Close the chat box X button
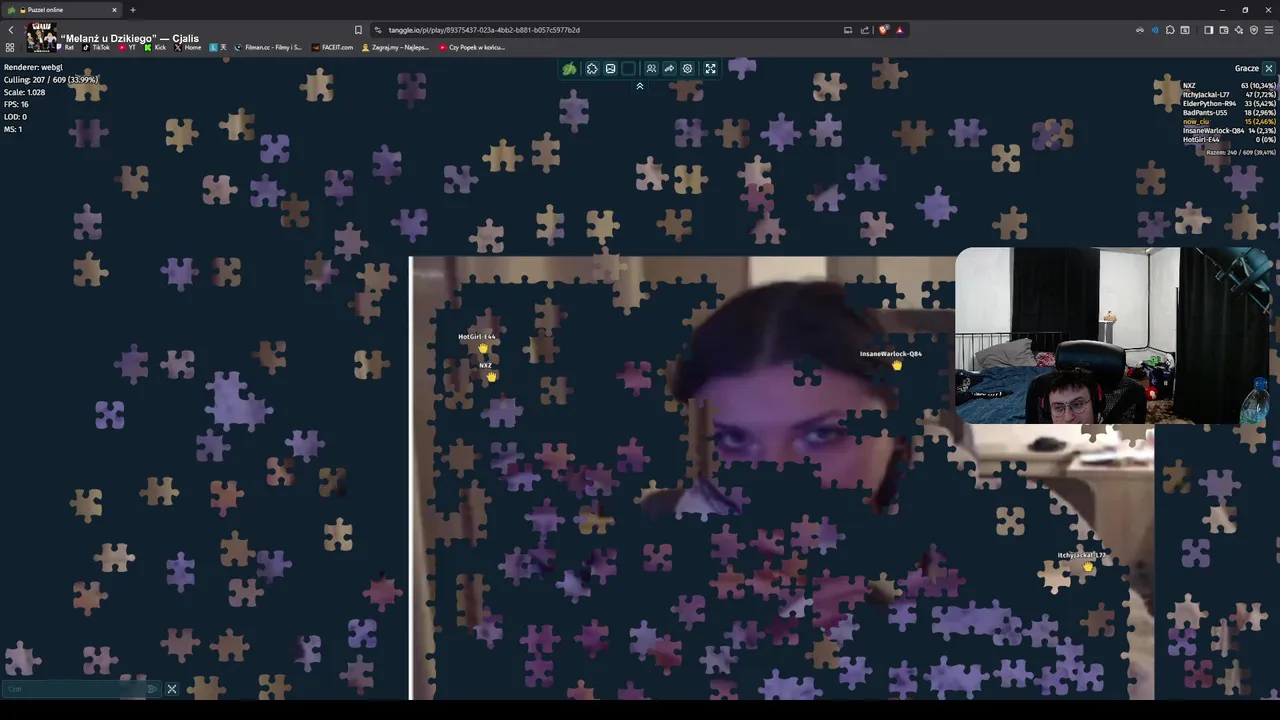The image size is (1280, 720). tap(172, 689)
